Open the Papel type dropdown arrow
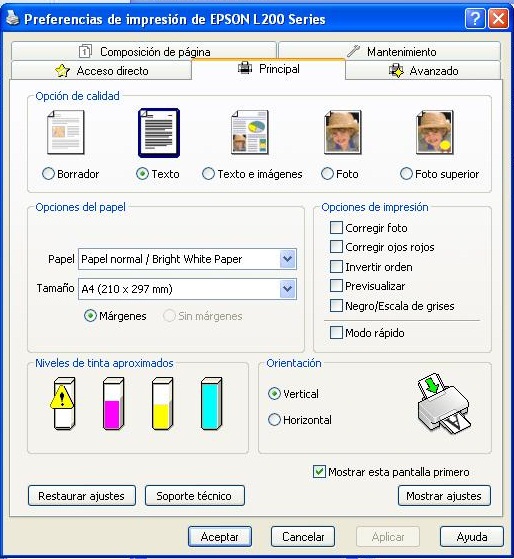This screenshot has height=559, width=514. 288,259
